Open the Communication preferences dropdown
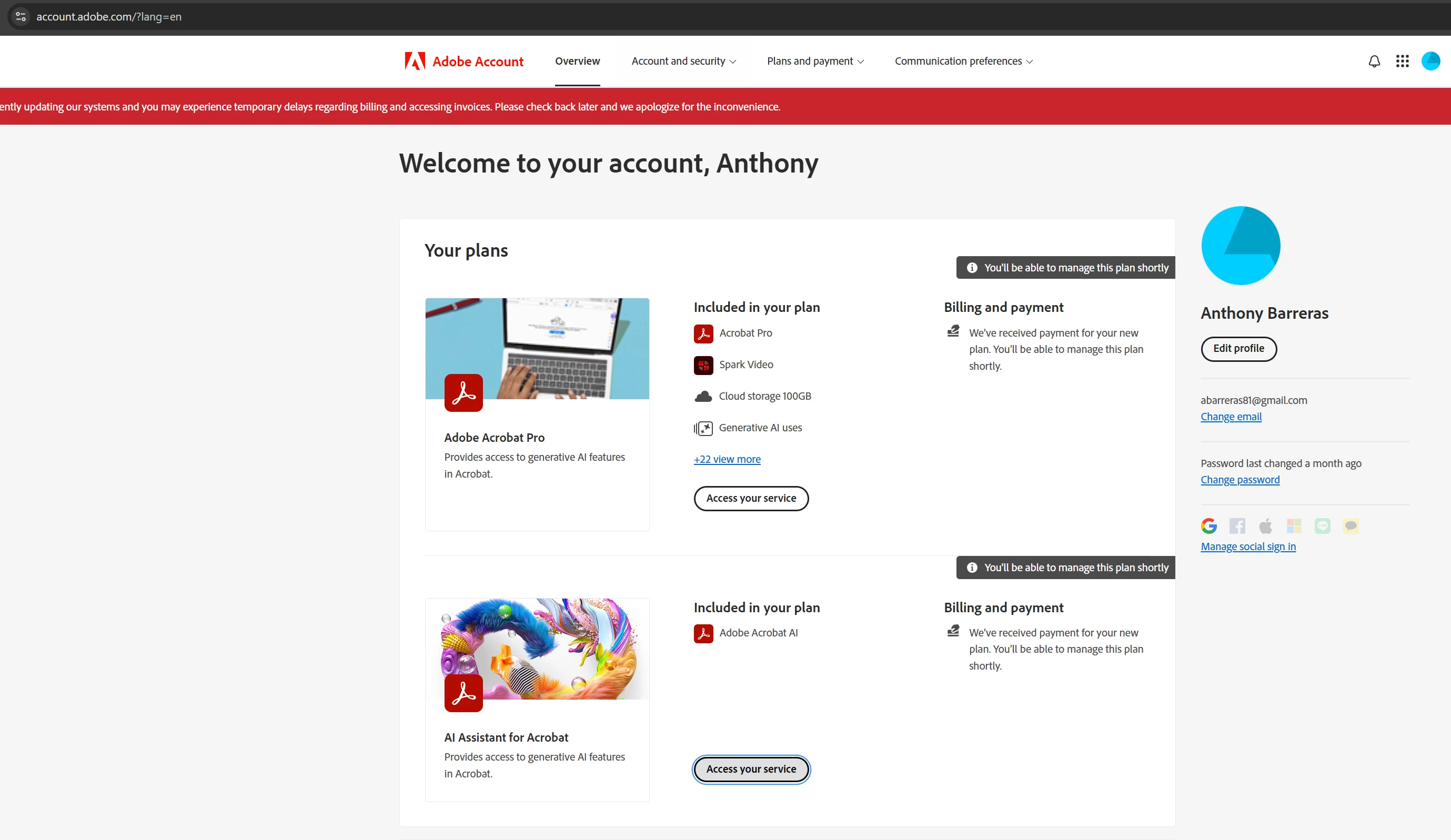1451x840 pixels. click(963, 61)
